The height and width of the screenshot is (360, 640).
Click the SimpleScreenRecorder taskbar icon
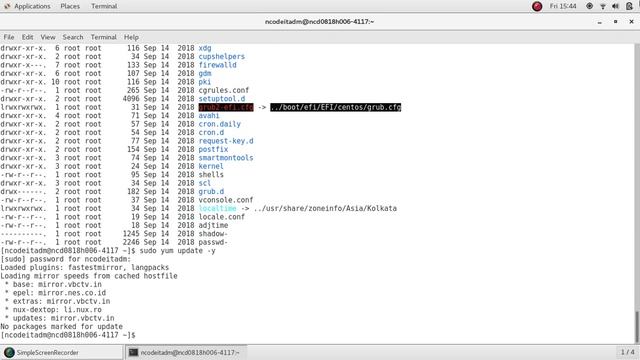tap(9, 352)
